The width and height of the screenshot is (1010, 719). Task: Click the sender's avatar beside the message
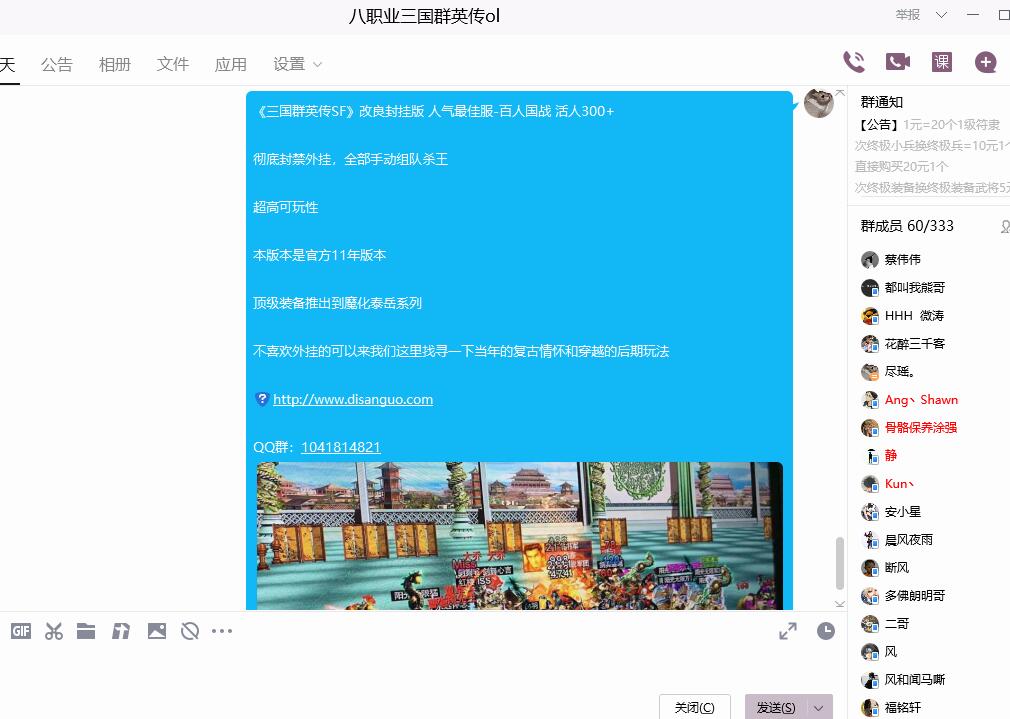coord(819,103)
